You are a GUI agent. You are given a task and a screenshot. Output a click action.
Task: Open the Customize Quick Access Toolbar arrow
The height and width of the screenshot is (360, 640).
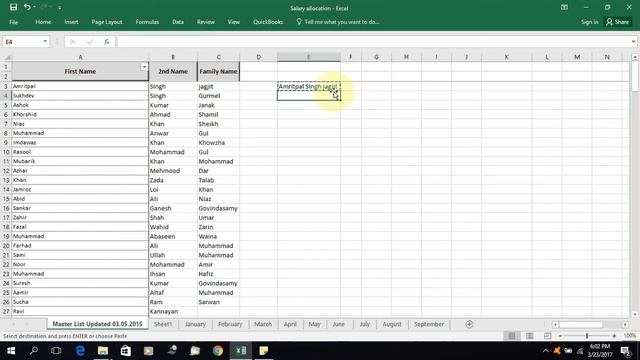click(x=60, y=7)
